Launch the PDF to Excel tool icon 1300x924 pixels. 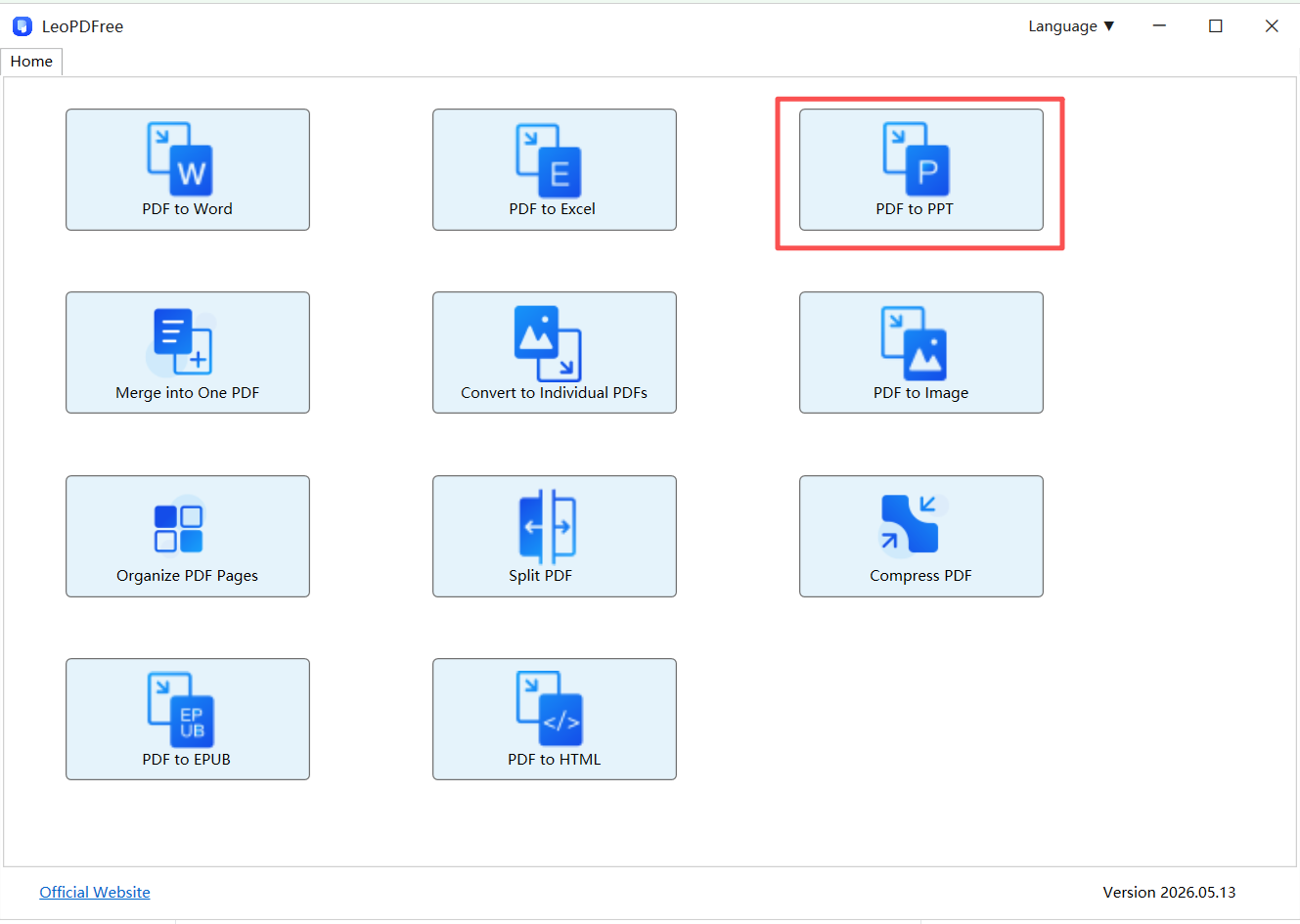(549, 160)
